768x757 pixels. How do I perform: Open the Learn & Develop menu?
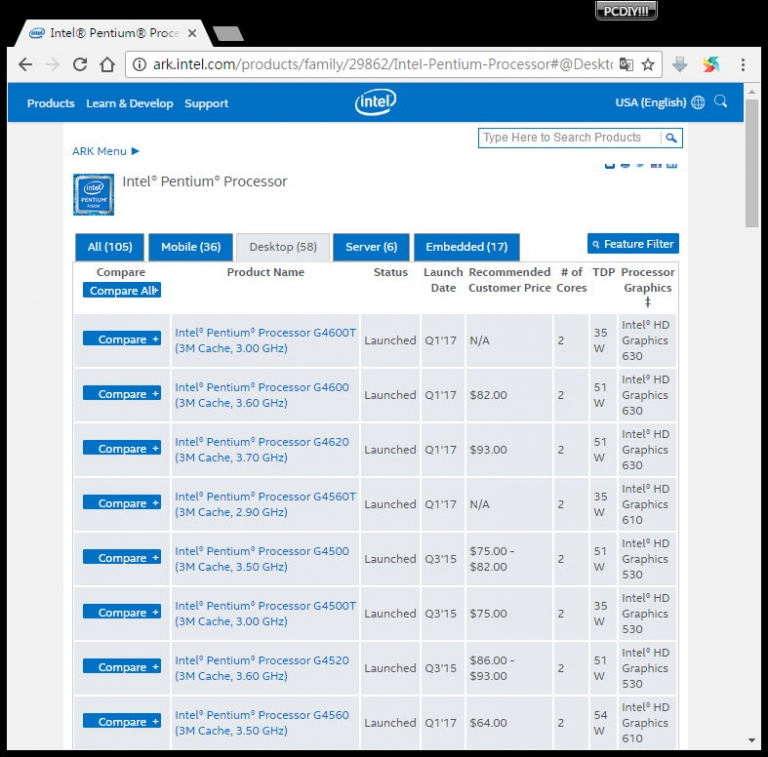[x=130, y=103]
